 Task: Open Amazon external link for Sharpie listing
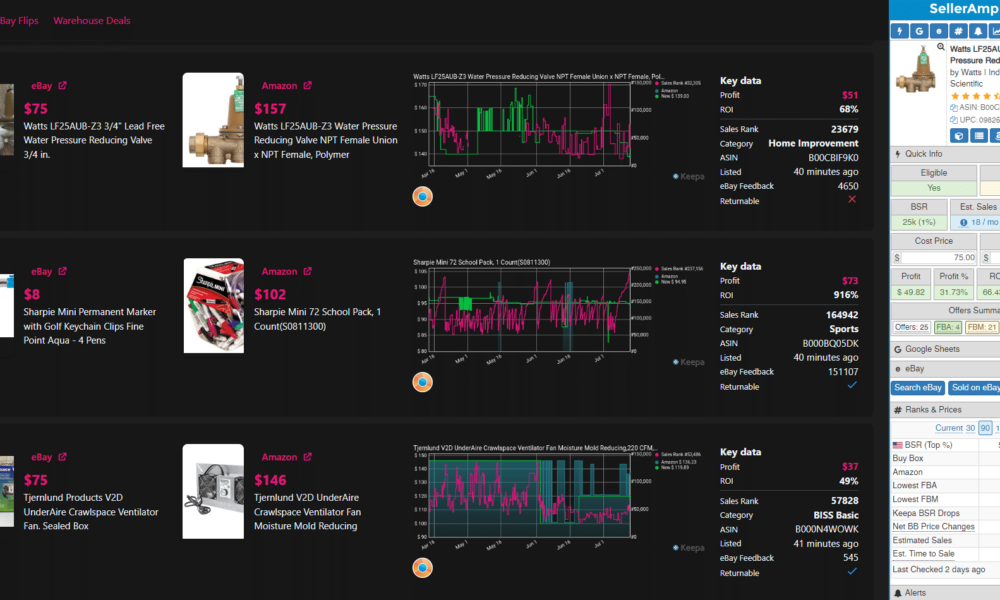(x=307, y=271)
